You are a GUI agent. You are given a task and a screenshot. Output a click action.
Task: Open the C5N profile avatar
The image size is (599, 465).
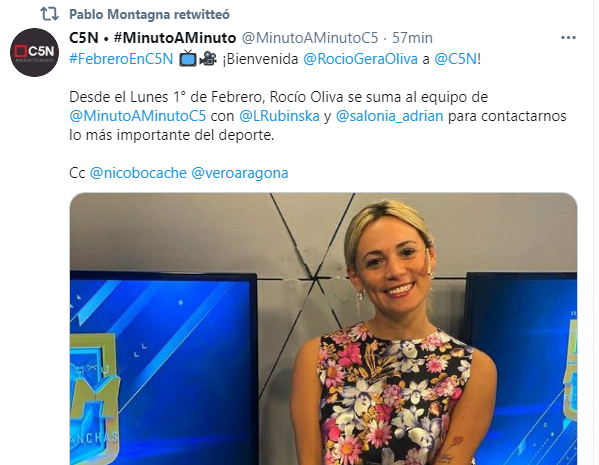pos(34,52)
